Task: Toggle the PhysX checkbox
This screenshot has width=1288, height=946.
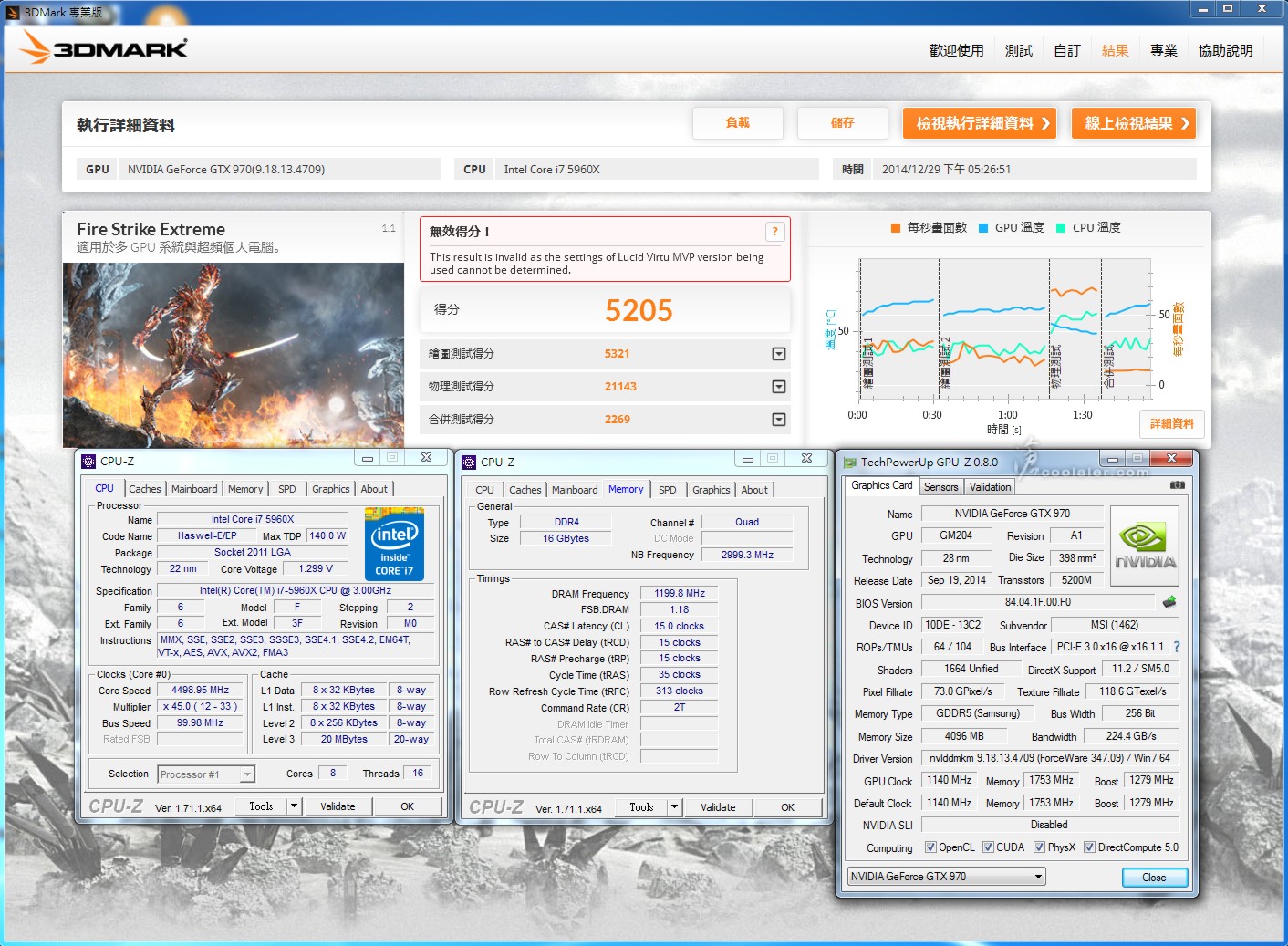Action: pyautogui.click(x=1039, y=847)
